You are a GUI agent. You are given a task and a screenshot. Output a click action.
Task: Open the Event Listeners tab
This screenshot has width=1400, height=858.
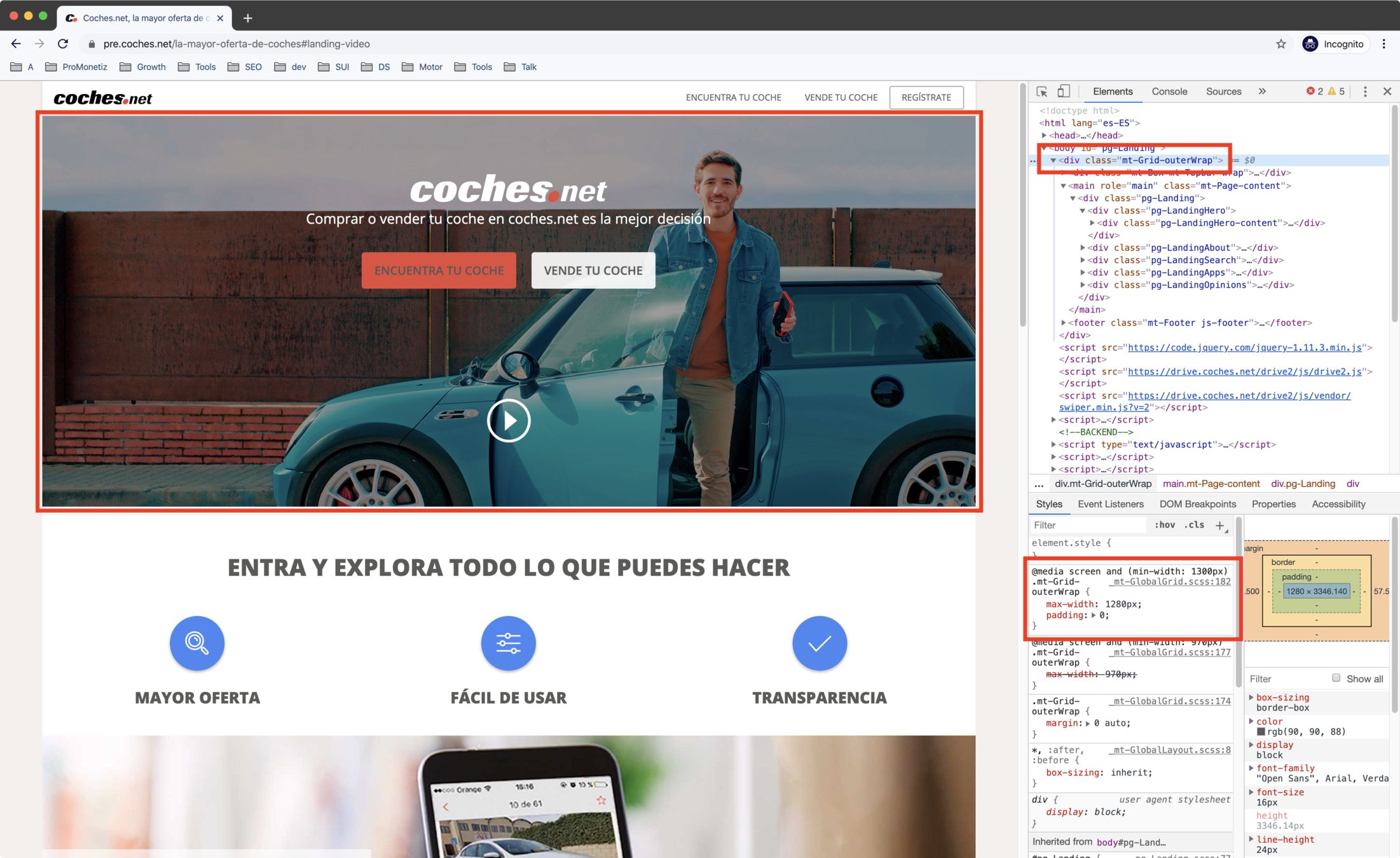click(1110, 504)
